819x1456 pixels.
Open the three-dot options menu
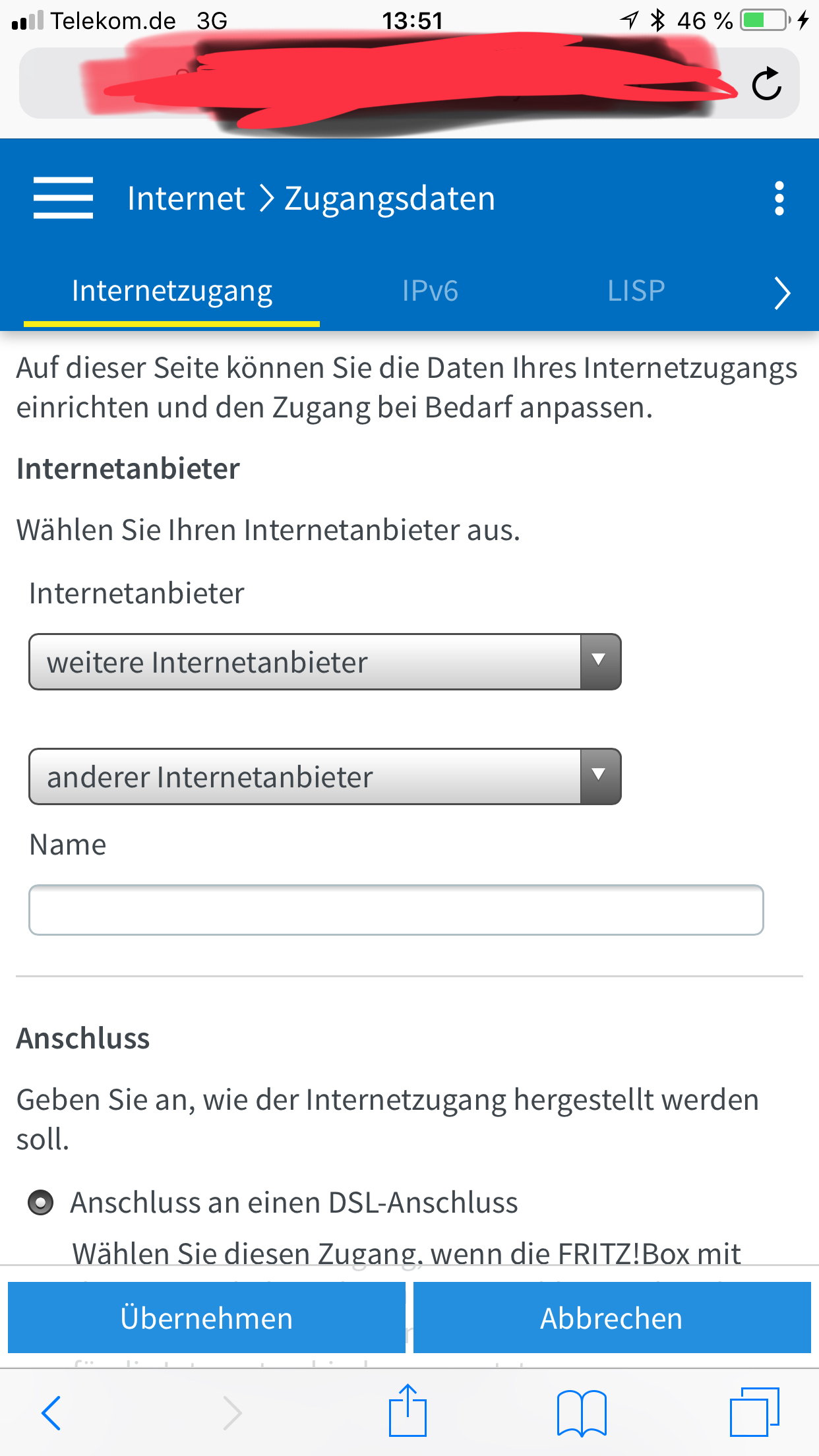pyautogui.click(x=779, y=198)
